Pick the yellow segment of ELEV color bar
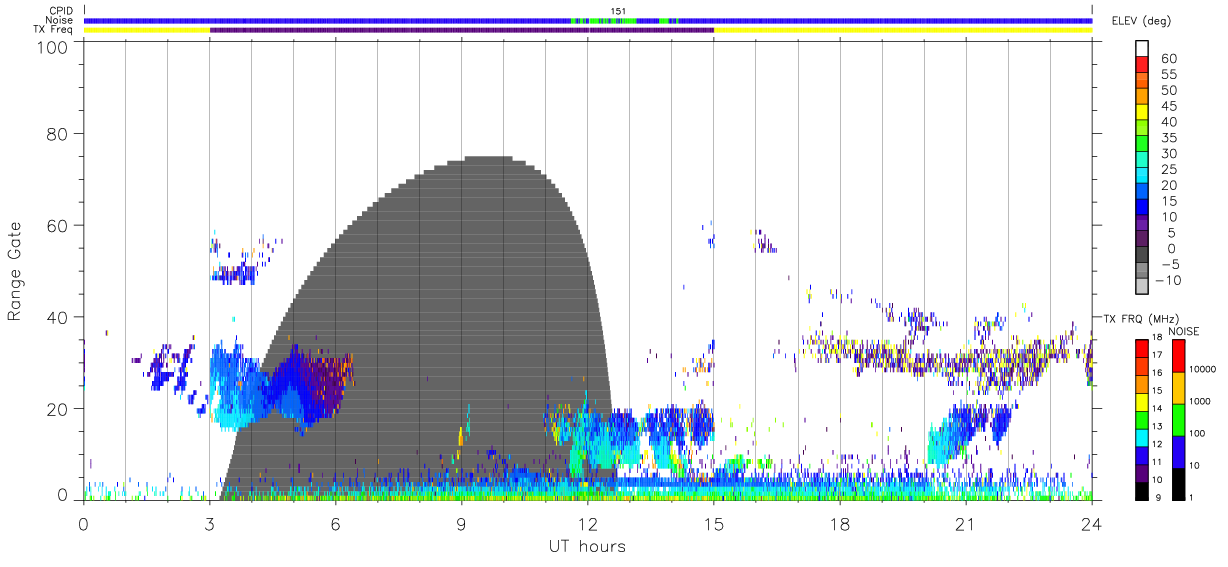 pyautogui.click(x=1142, y=112)
